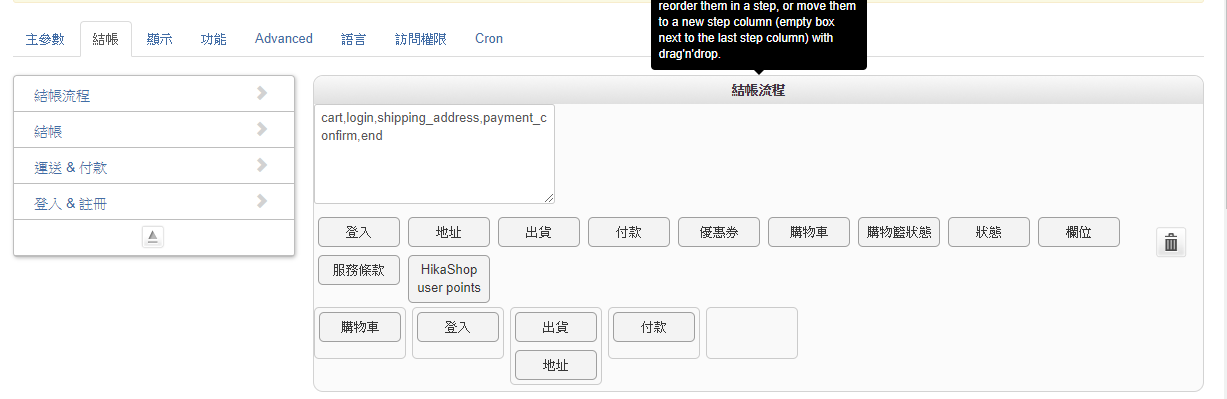1227x399 pixels.
Task: Click 購物車 in the first step column
Action: (360, 327)
